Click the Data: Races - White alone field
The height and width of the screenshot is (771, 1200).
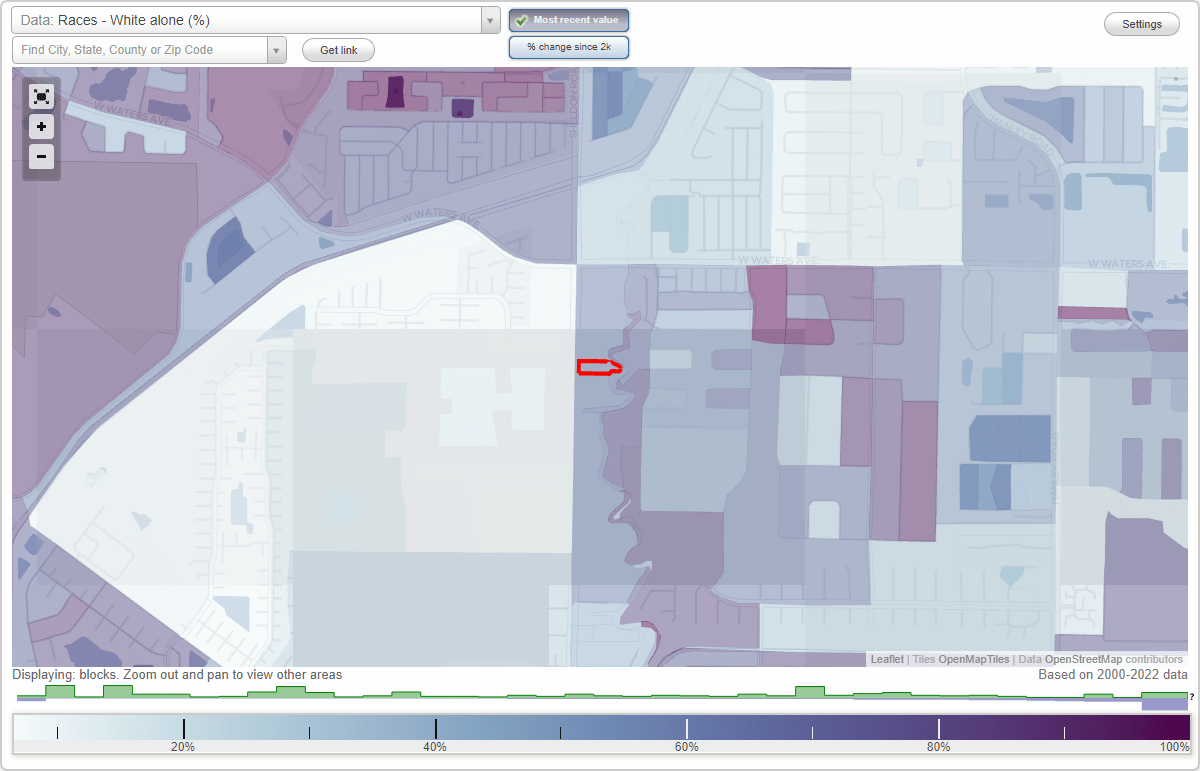coord(247,20)
